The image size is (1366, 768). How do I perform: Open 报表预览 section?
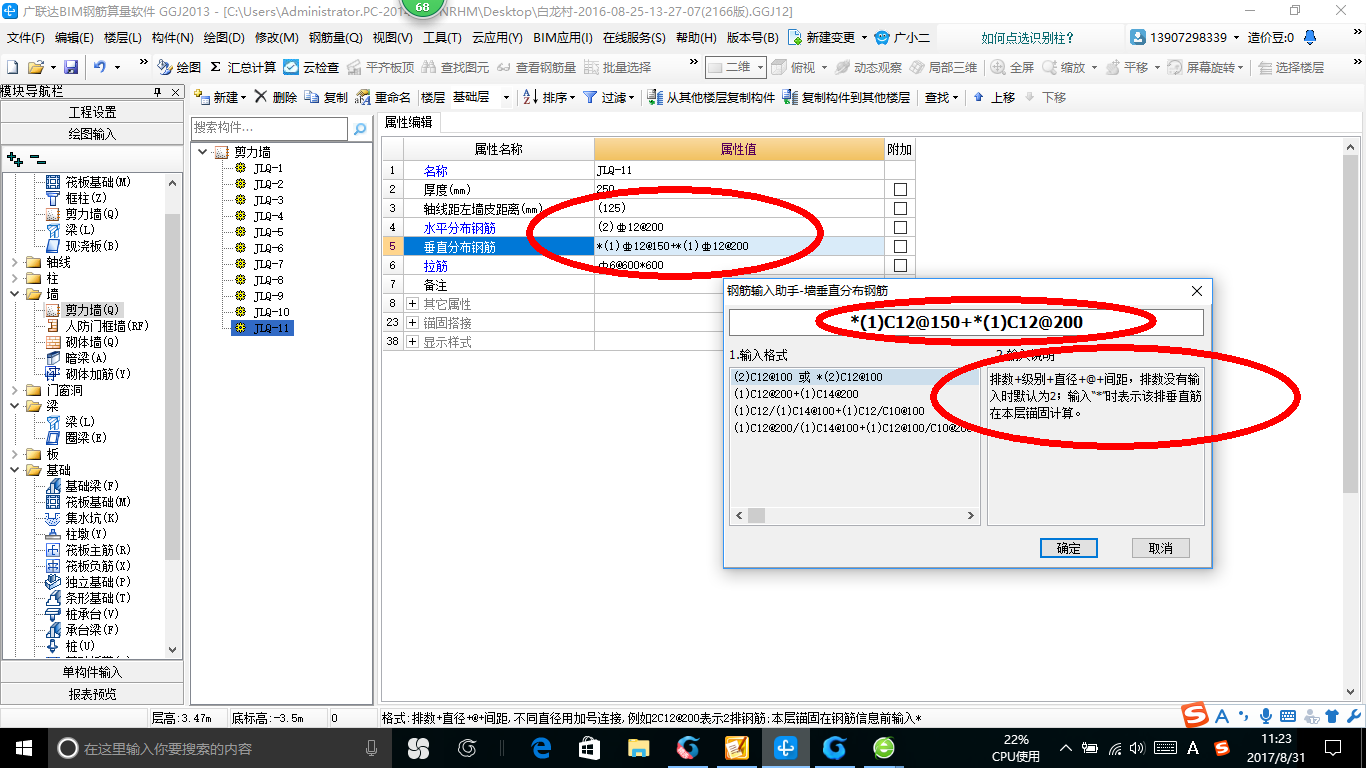[x=92, y=694]
